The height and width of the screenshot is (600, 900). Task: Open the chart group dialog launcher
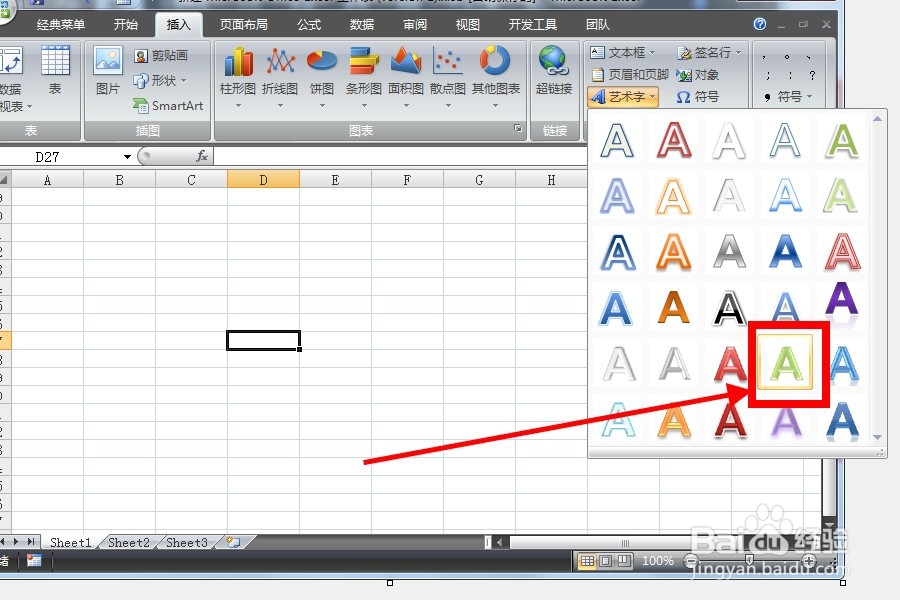click(x=518, y=129)
